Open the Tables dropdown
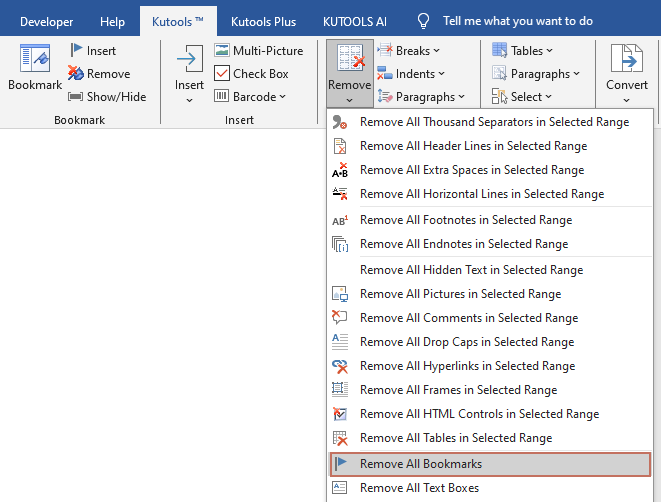Viewport: 661px width, 502px height. pyautogui.click(x=522, y=51)
